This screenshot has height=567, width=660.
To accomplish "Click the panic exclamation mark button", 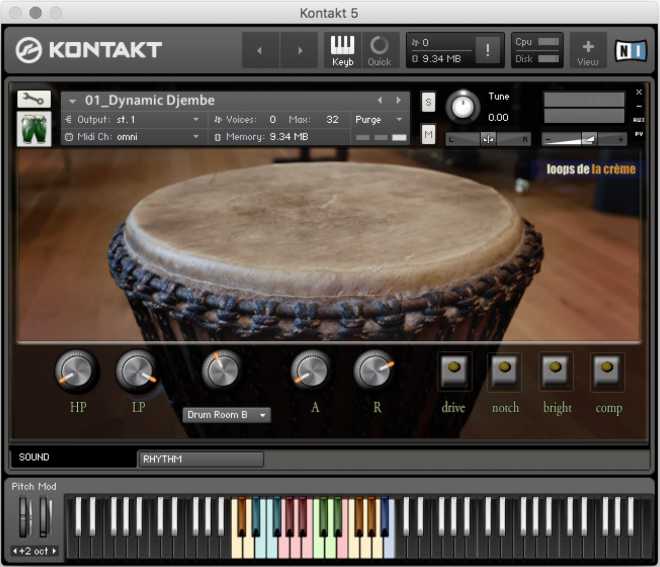I will click(487, 50).
